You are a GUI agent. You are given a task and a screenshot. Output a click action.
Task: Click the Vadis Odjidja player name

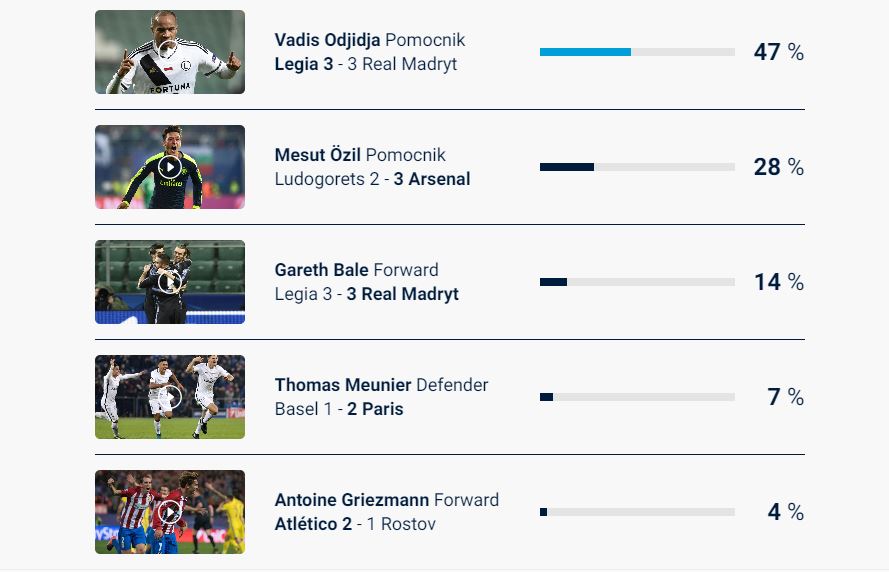tap(327, 40)
